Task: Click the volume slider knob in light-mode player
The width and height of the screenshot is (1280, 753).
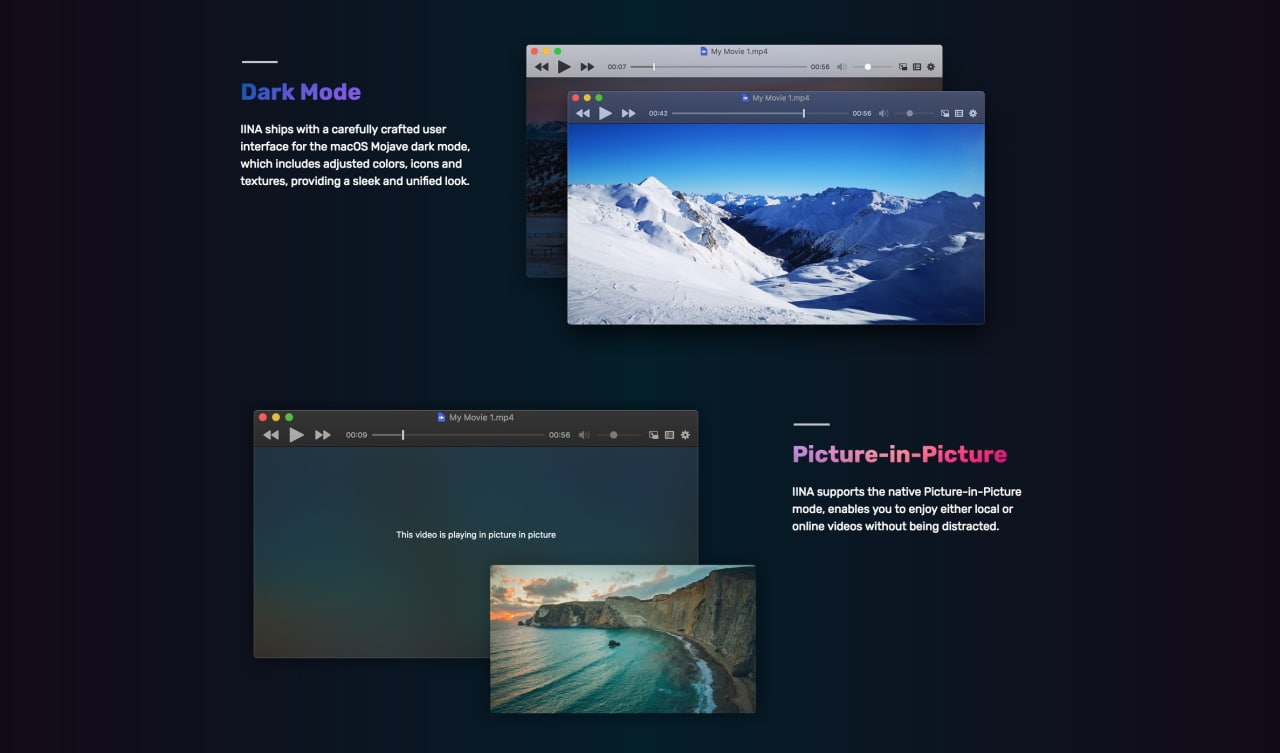Action: [868, 67]
